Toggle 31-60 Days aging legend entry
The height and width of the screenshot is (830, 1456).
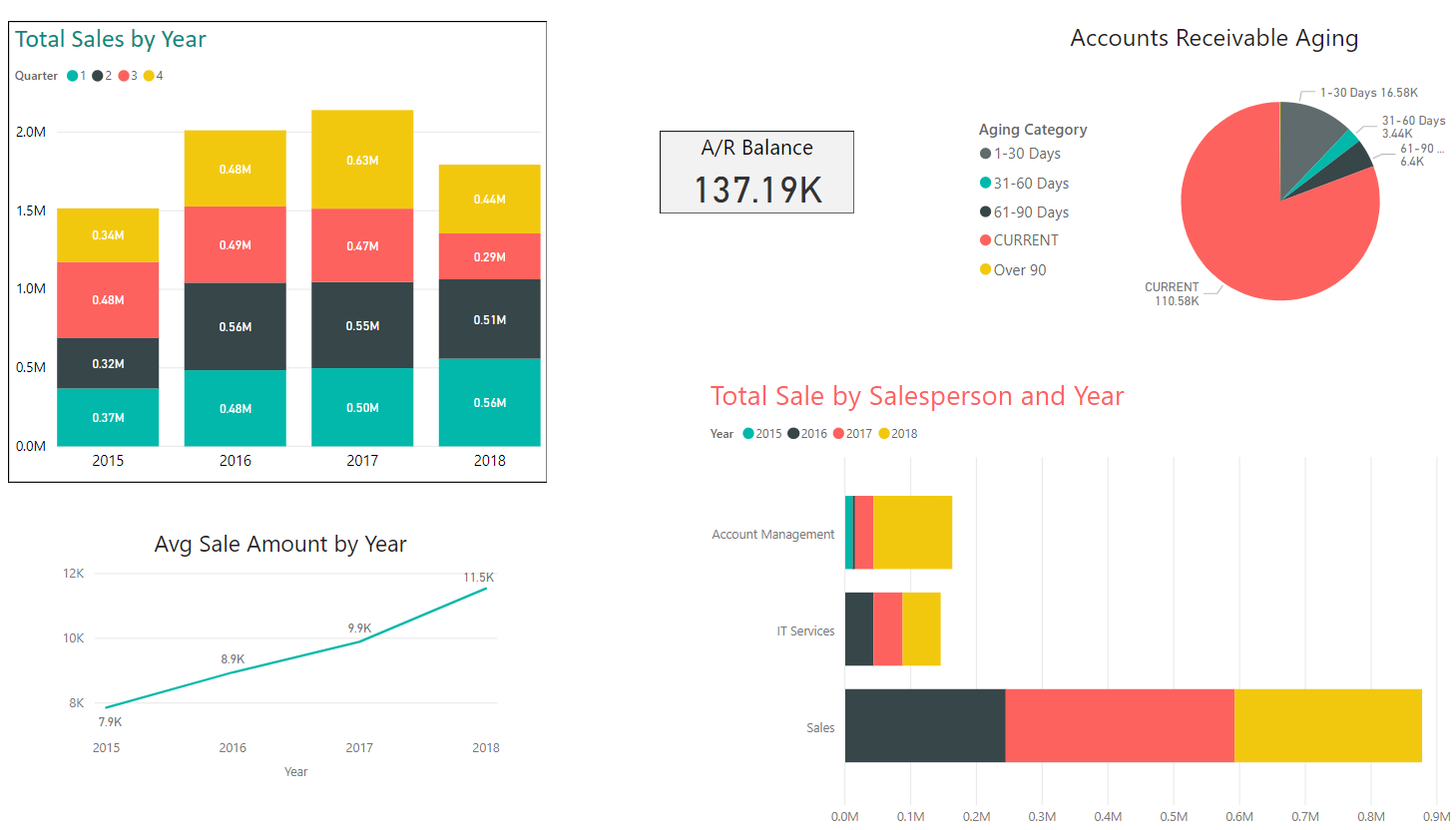(1030, 184)
